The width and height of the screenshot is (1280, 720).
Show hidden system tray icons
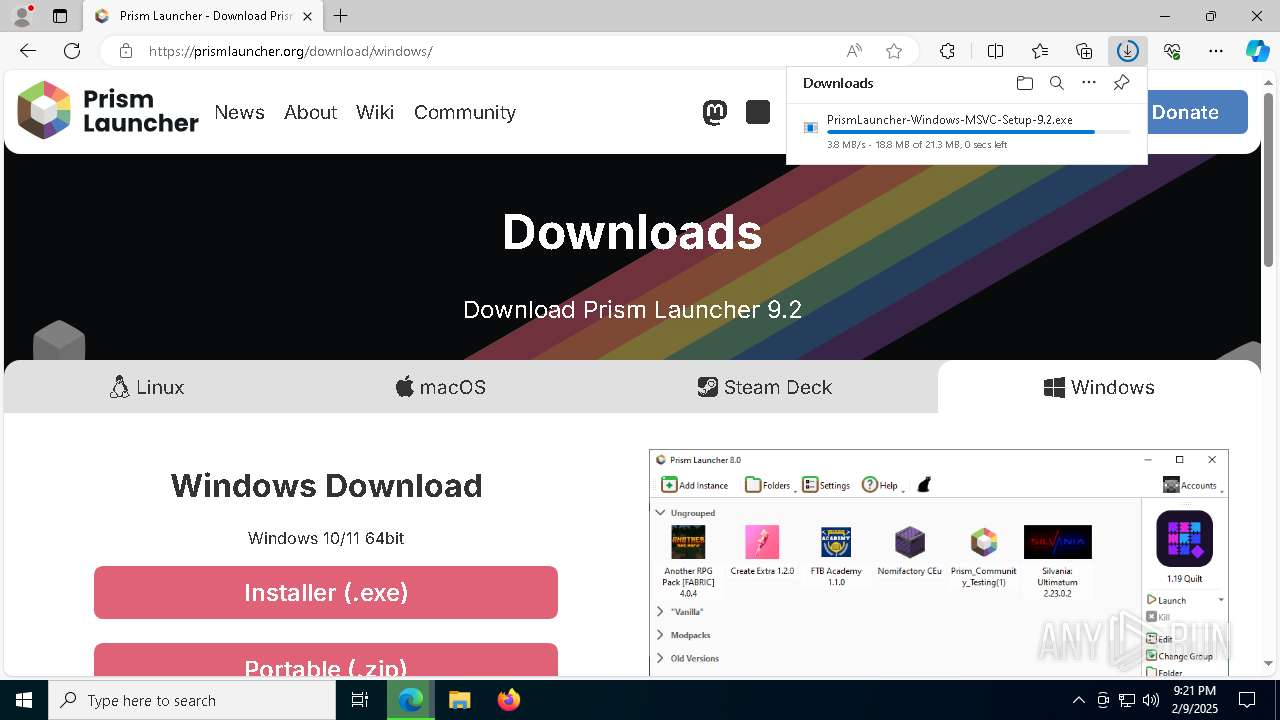pos(1078,700)
